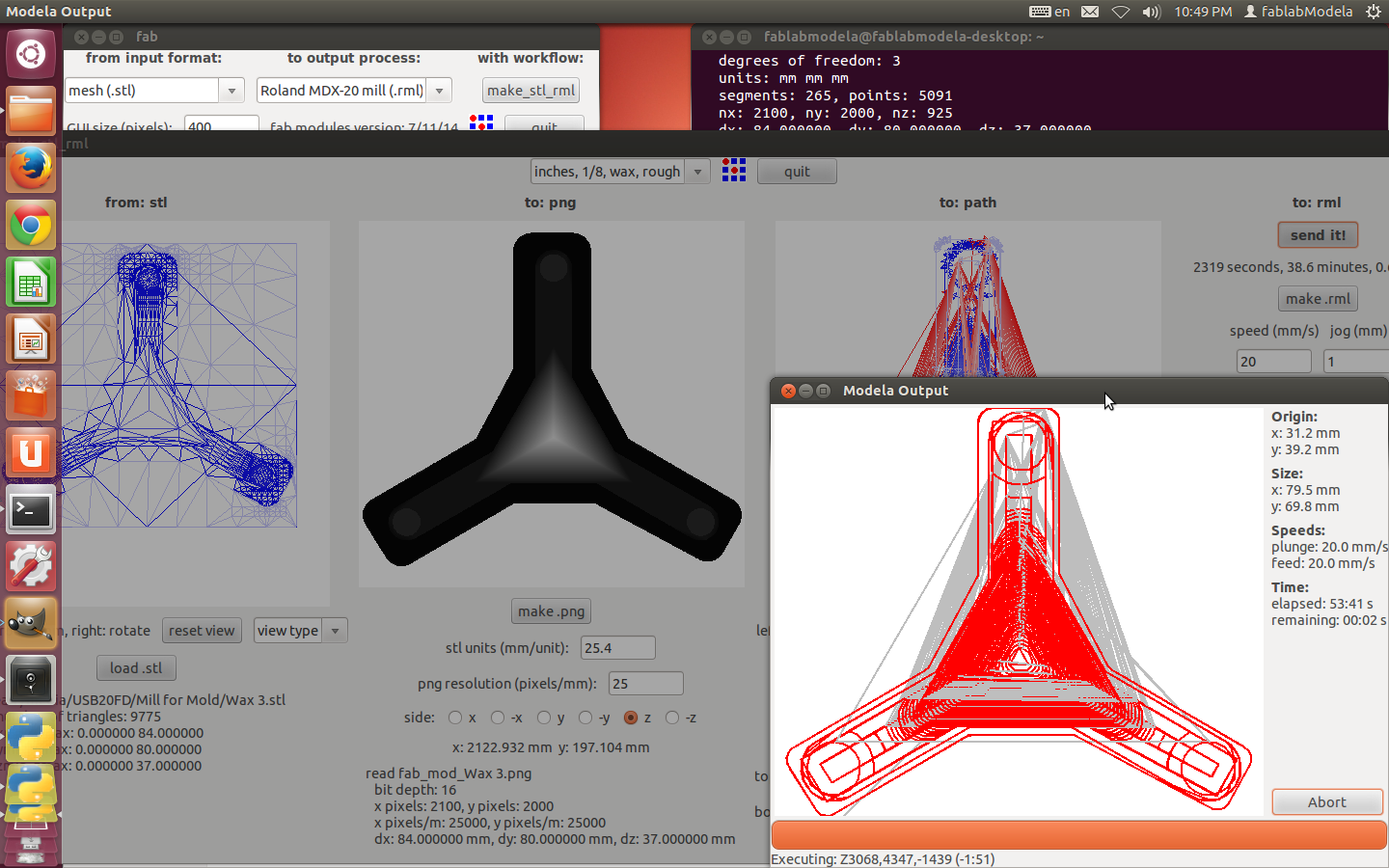Click the 'read fab_mod_Wax 3.png' text
Screen dimensions: 1389x868
449,773
